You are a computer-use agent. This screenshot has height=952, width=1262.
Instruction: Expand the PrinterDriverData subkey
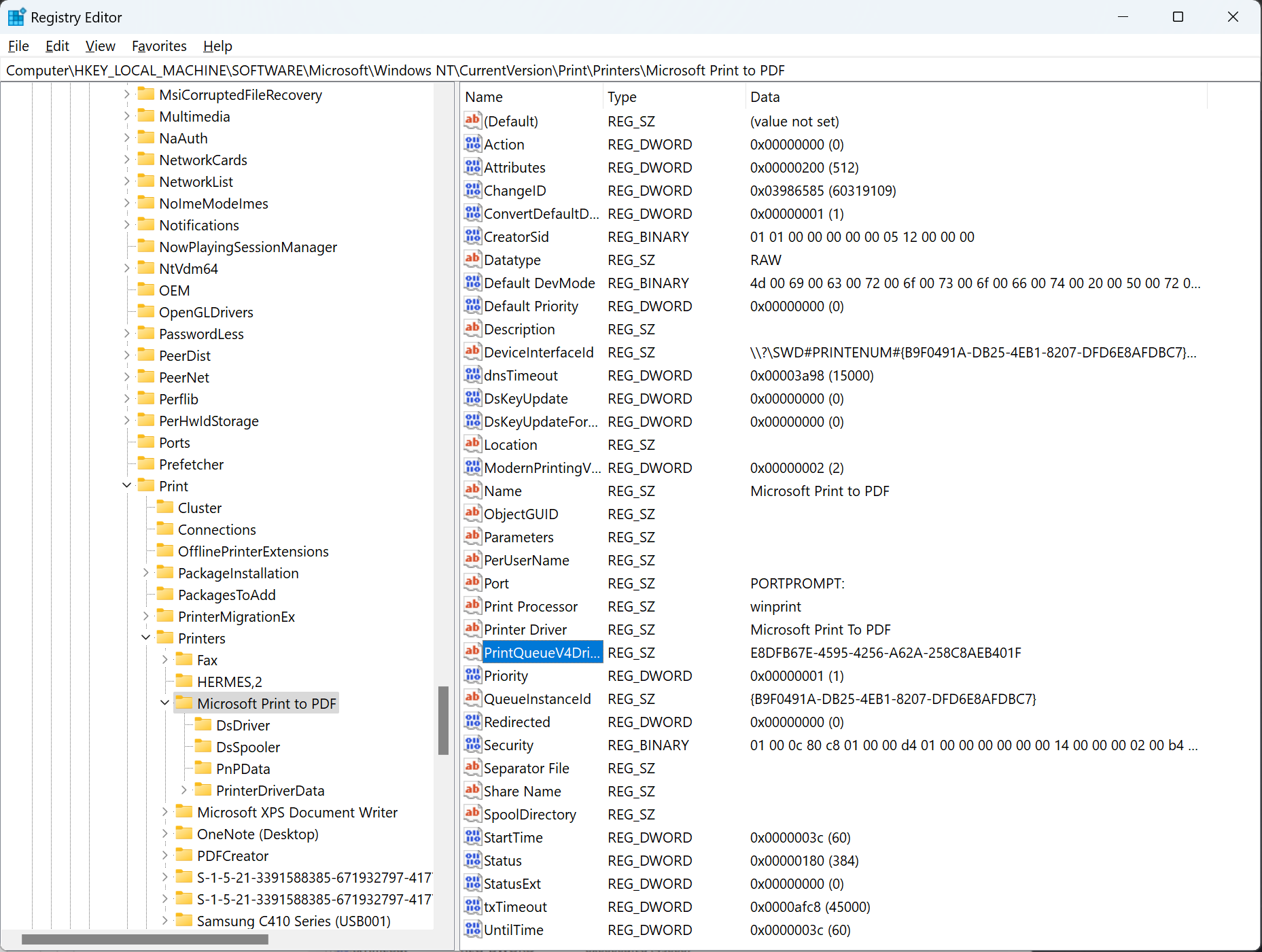184,790
